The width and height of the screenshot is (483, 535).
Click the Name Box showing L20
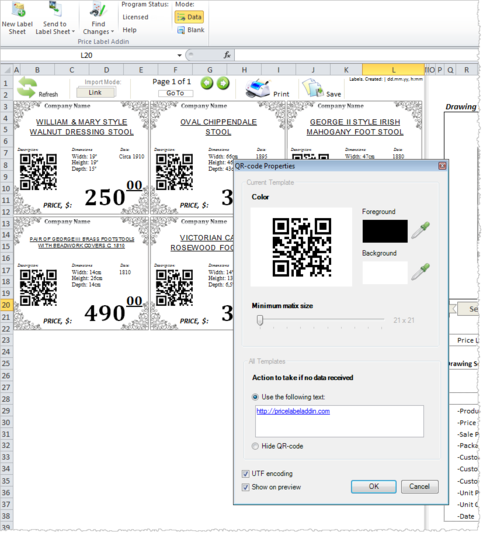(87, 55)
